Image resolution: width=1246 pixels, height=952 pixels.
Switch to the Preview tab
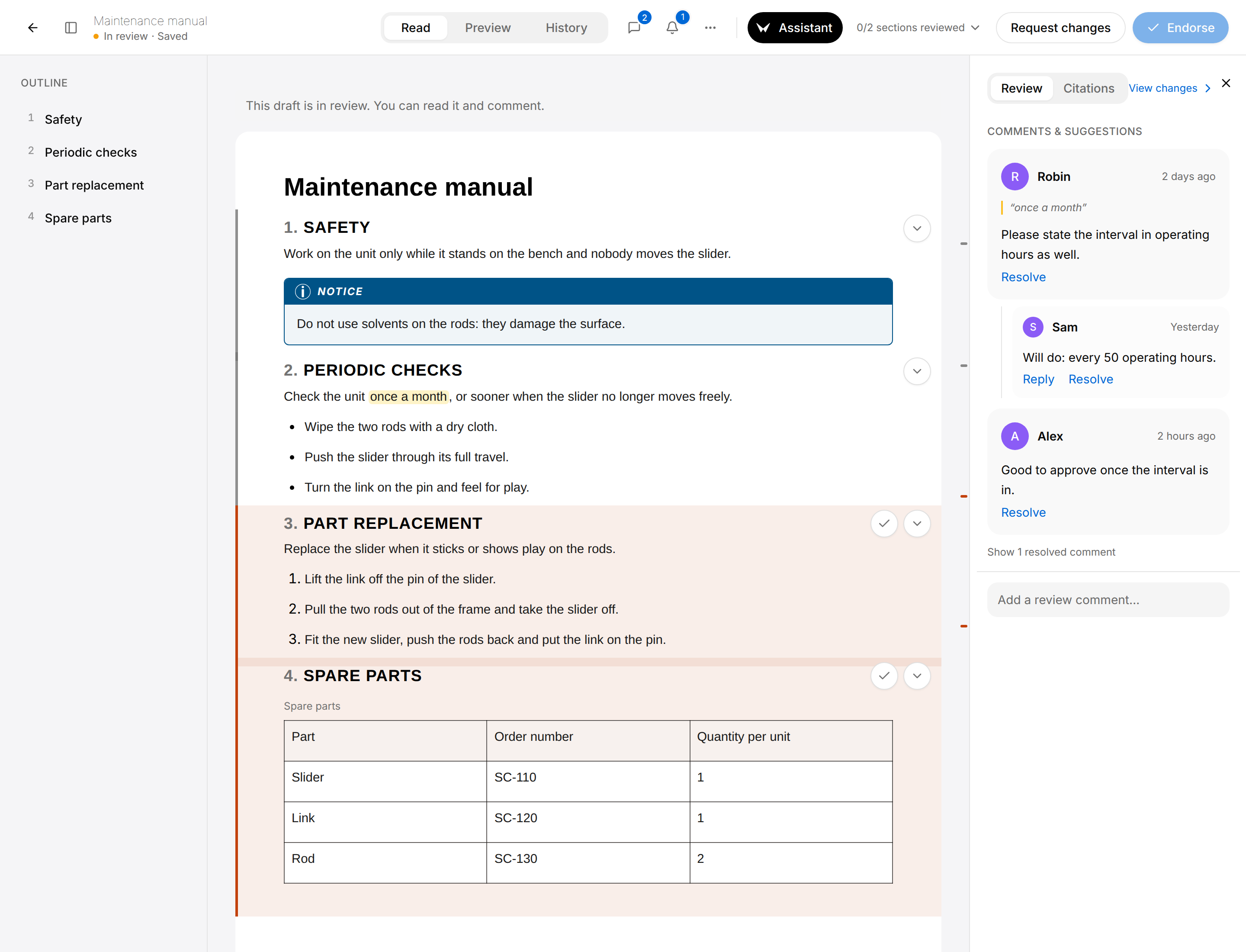(x=487, y=28)
